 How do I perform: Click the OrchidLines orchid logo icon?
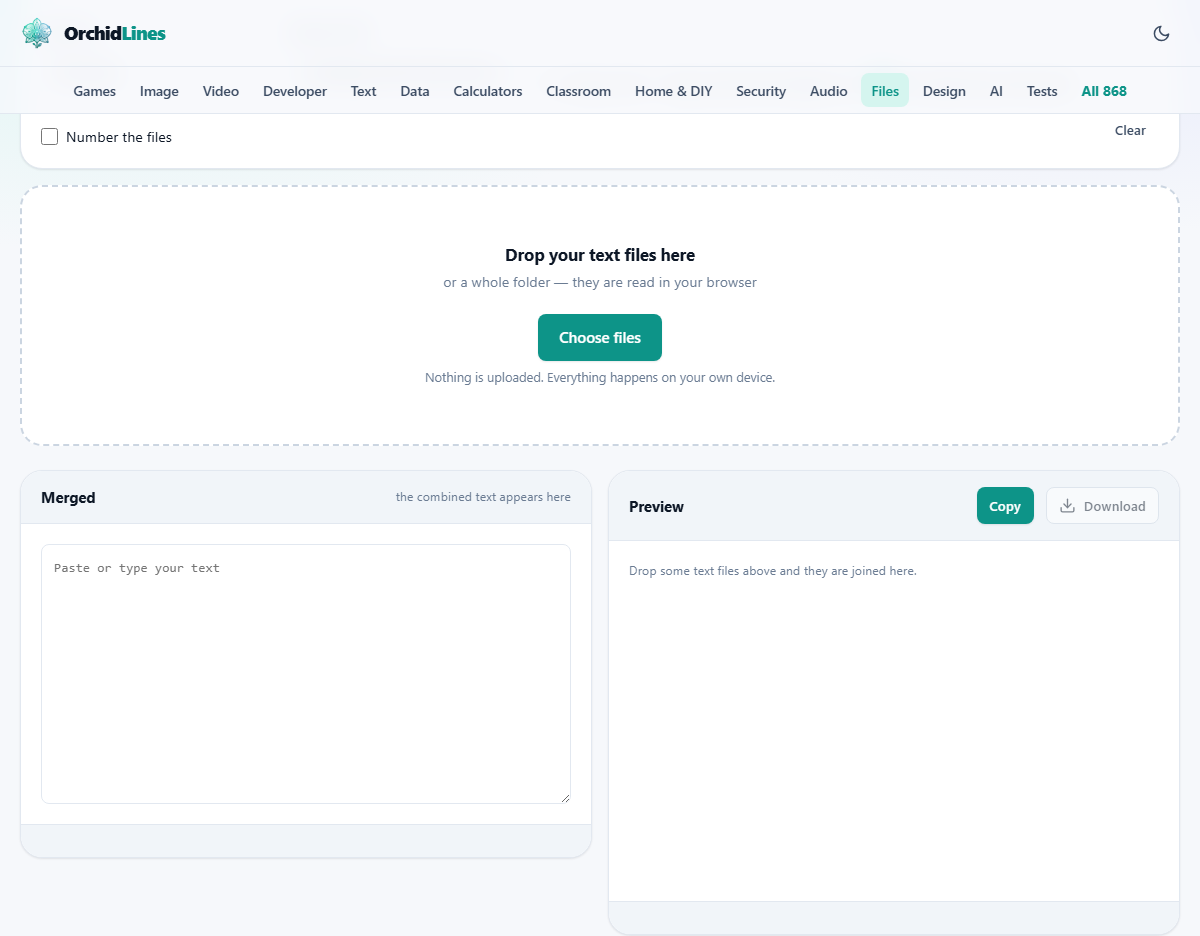(37, 33)
